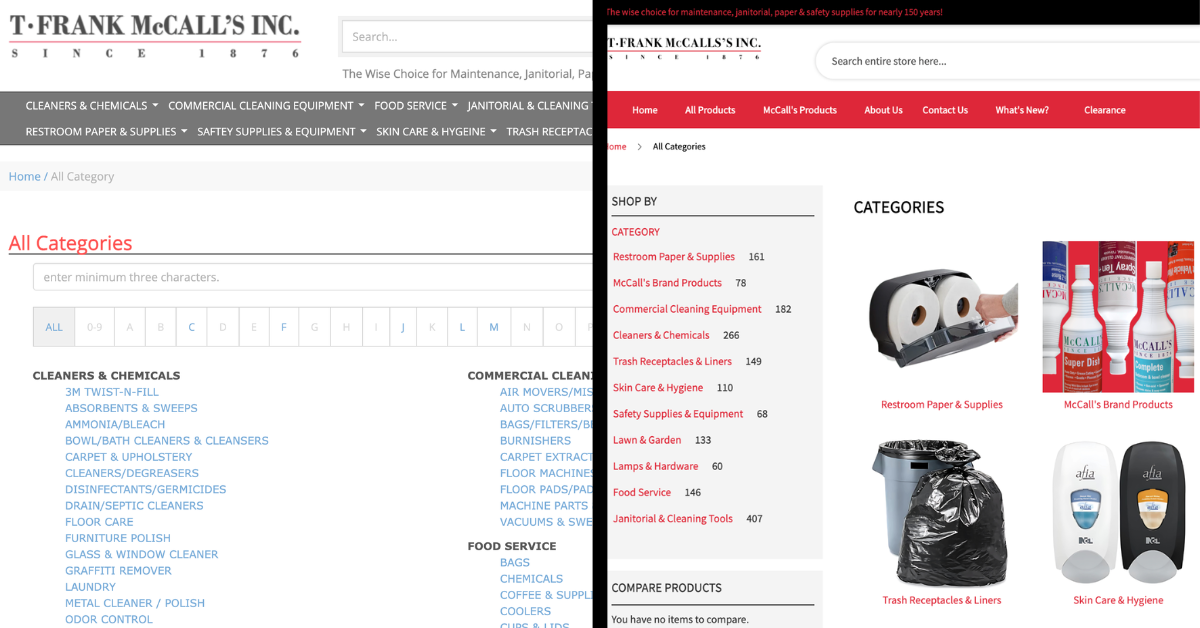Open the McCall's Brand Products caption under the image
Screen dimensions: 1200x628
1118,404
